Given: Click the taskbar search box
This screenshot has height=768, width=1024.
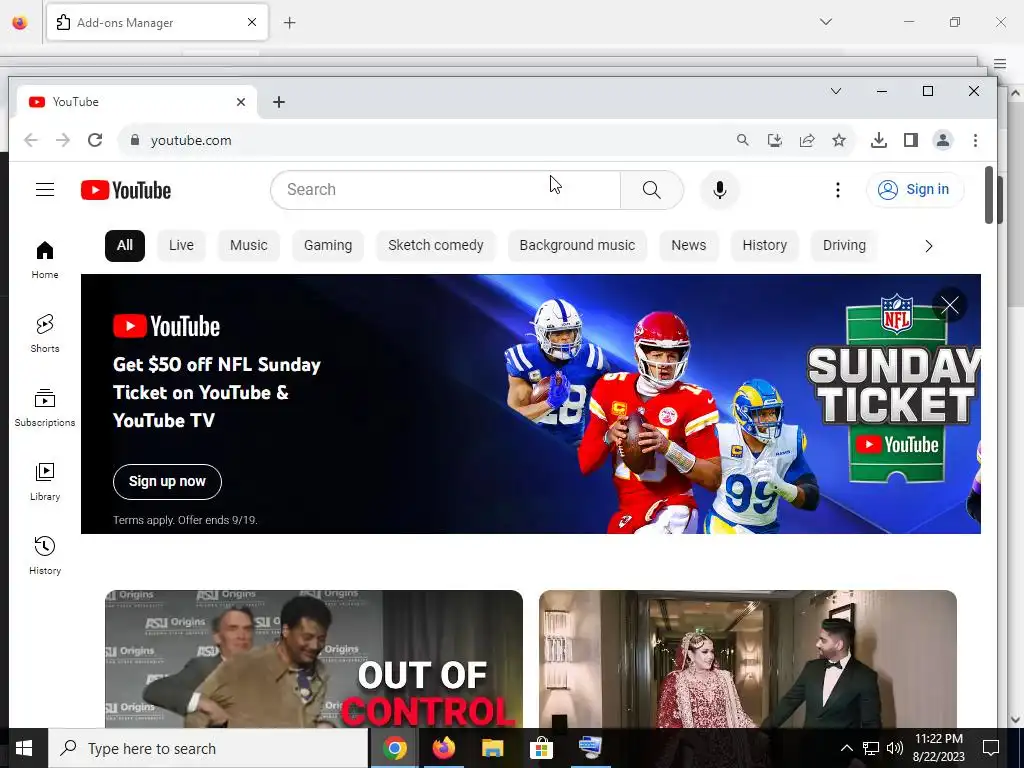Looking at the screenshot, I should 208,748.
